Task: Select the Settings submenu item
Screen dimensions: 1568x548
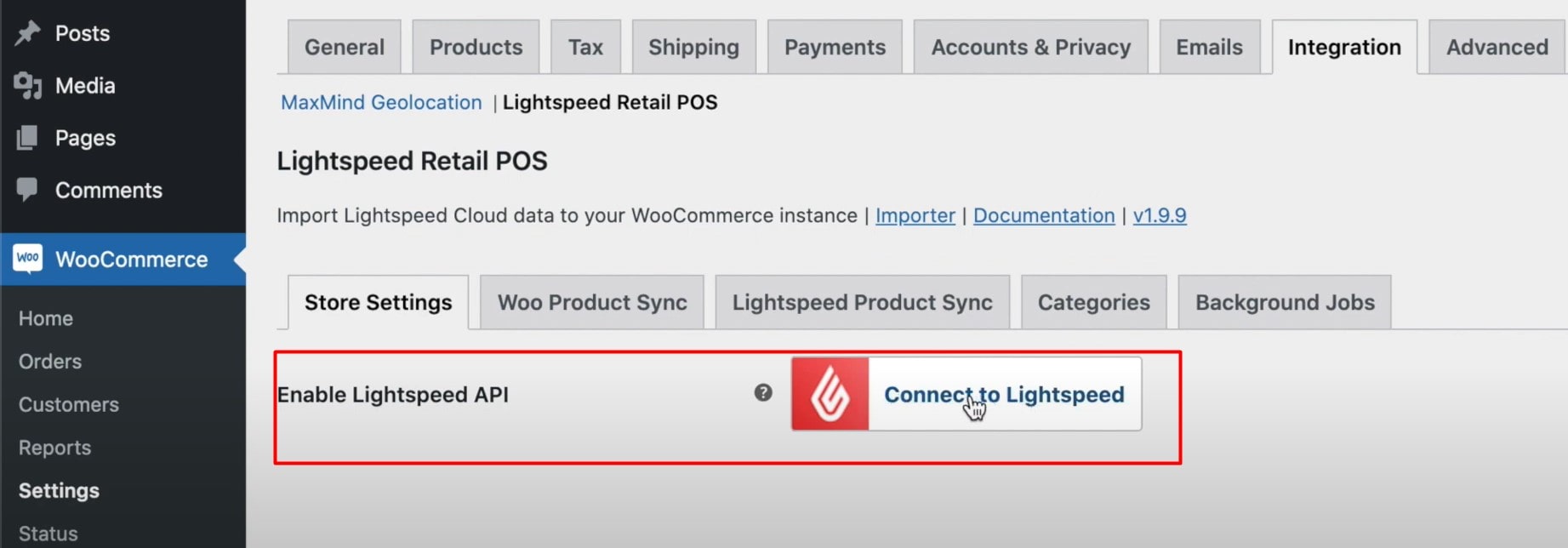Action: [x=59, y=491]
